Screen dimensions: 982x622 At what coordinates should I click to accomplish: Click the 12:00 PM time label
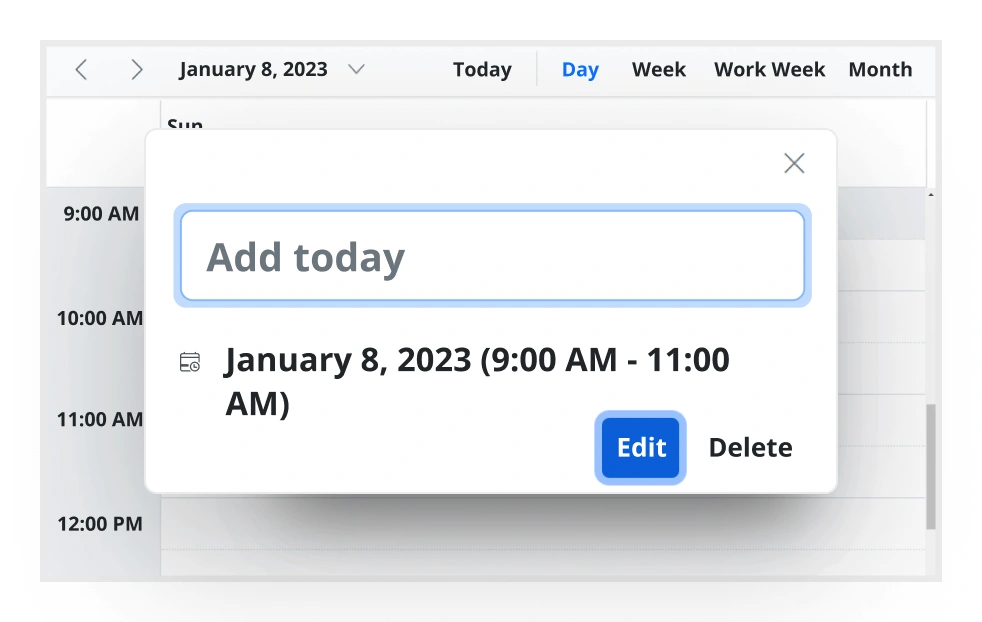point(101,523)
